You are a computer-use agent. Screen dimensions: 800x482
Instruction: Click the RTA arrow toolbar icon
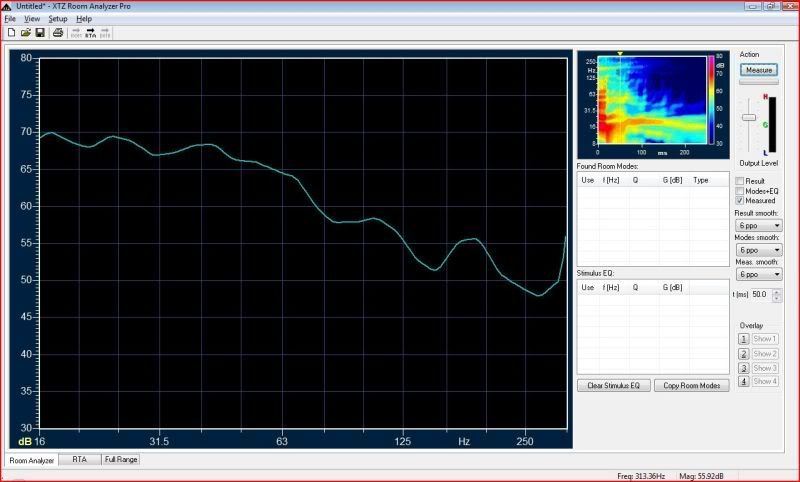coord(90,32)
